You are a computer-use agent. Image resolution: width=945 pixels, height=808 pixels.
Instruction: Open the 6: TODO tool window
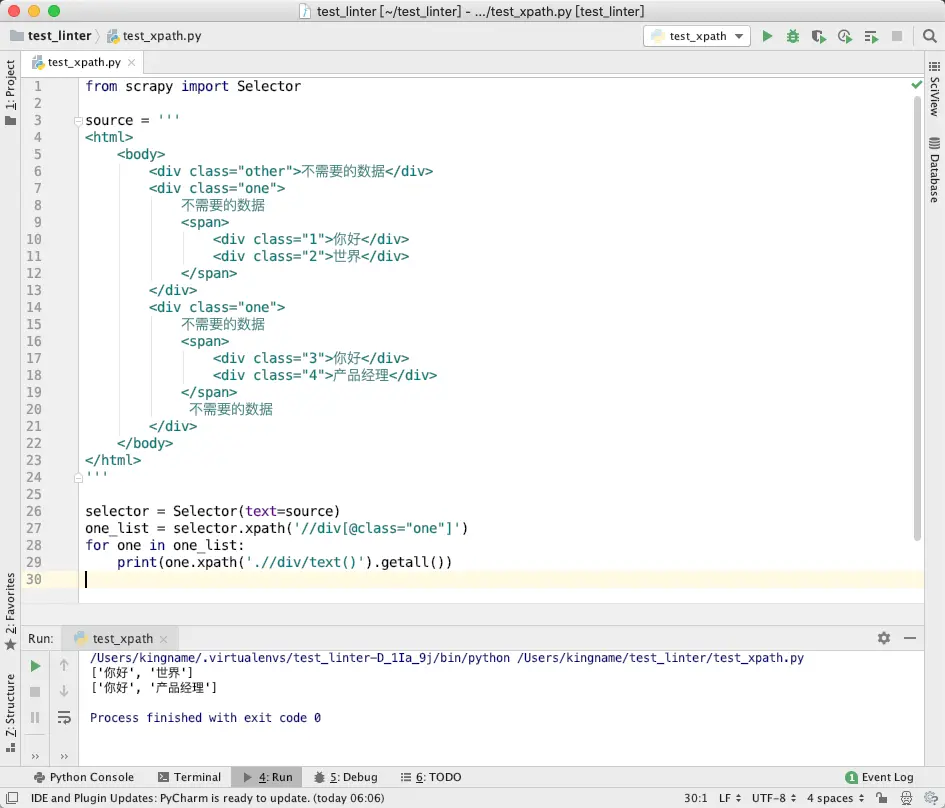click(x=432, y=777)
